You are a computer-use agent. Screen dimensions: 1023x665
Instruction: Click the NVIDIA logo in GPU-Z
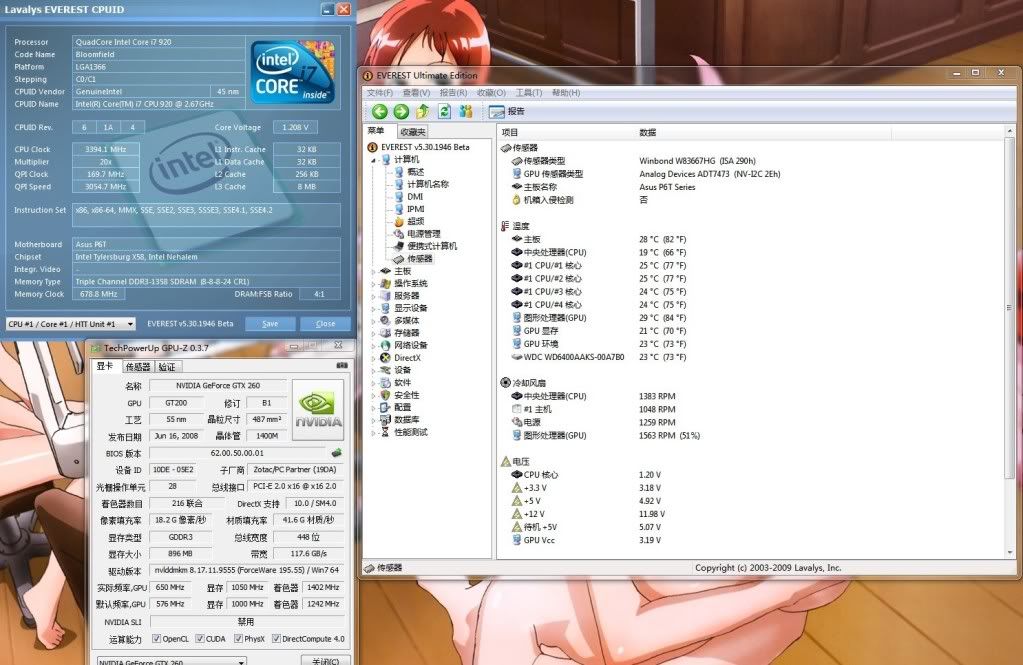click(x=319, y=410)
